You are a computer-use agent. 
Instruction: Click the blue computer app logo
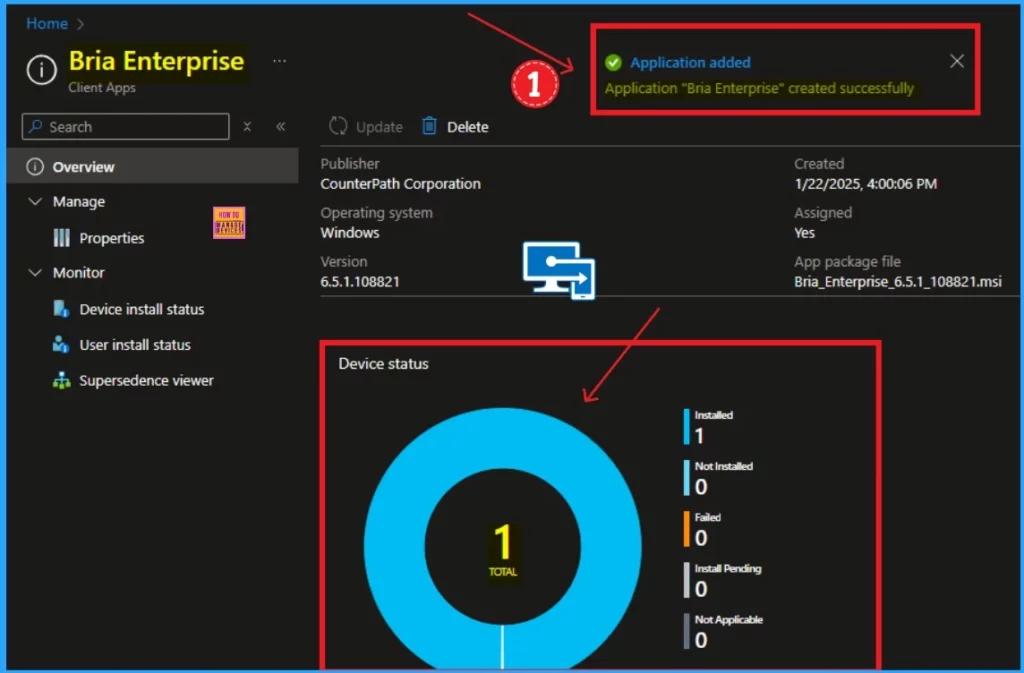(559, 270)
